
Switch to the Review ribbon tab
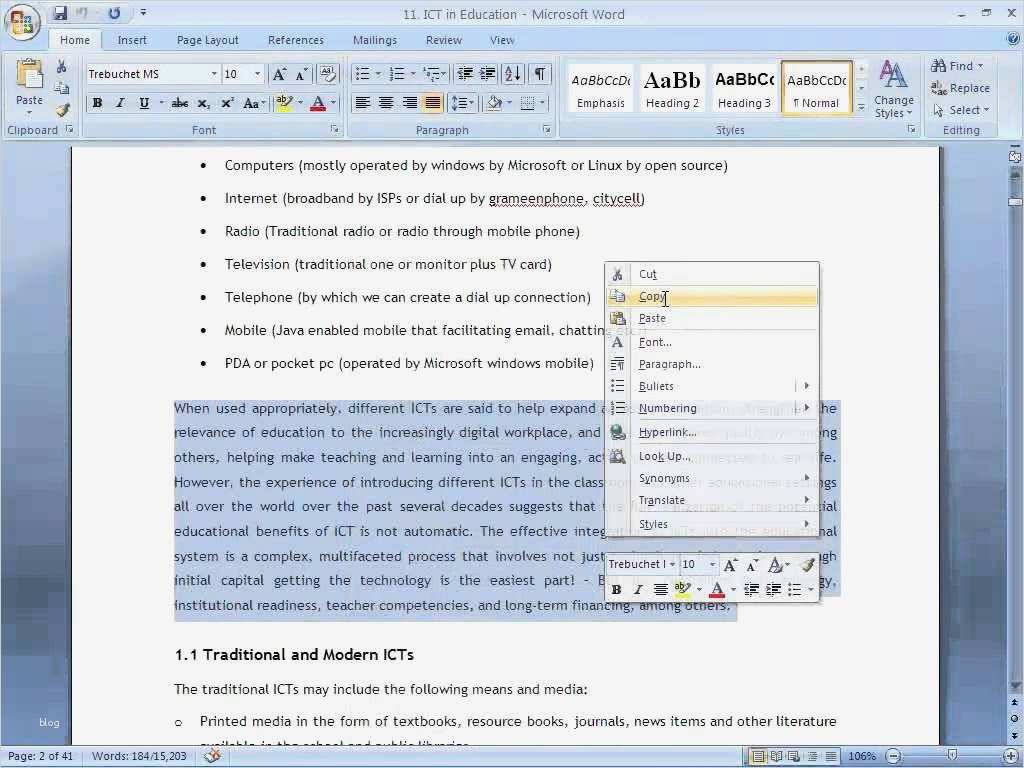click(443, 40)
